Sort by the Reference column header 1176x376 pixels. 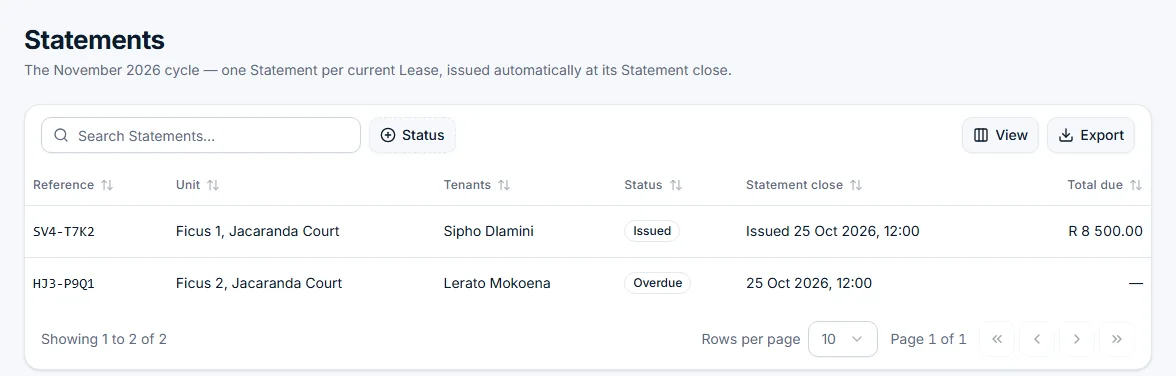click(x=73, y=185)
